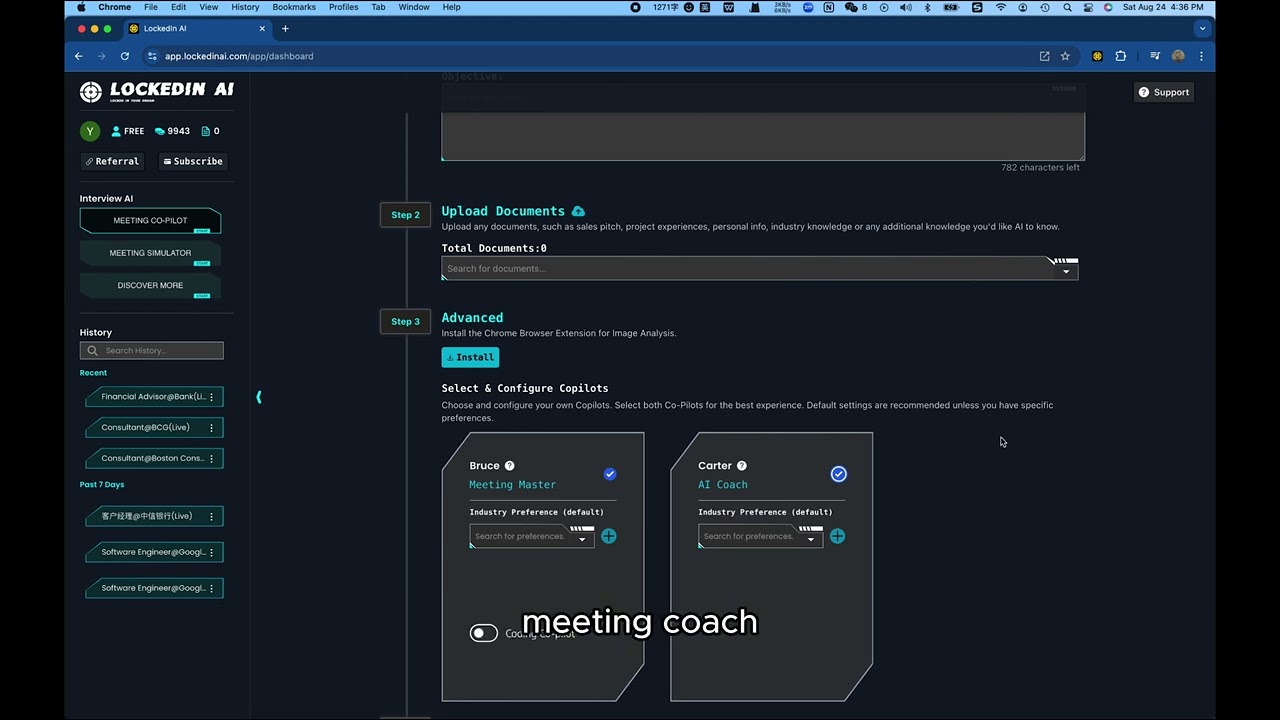Open Consultant@Boston Cons… history item
Screen dimensions: 1280x720
(x=152, y=459)
